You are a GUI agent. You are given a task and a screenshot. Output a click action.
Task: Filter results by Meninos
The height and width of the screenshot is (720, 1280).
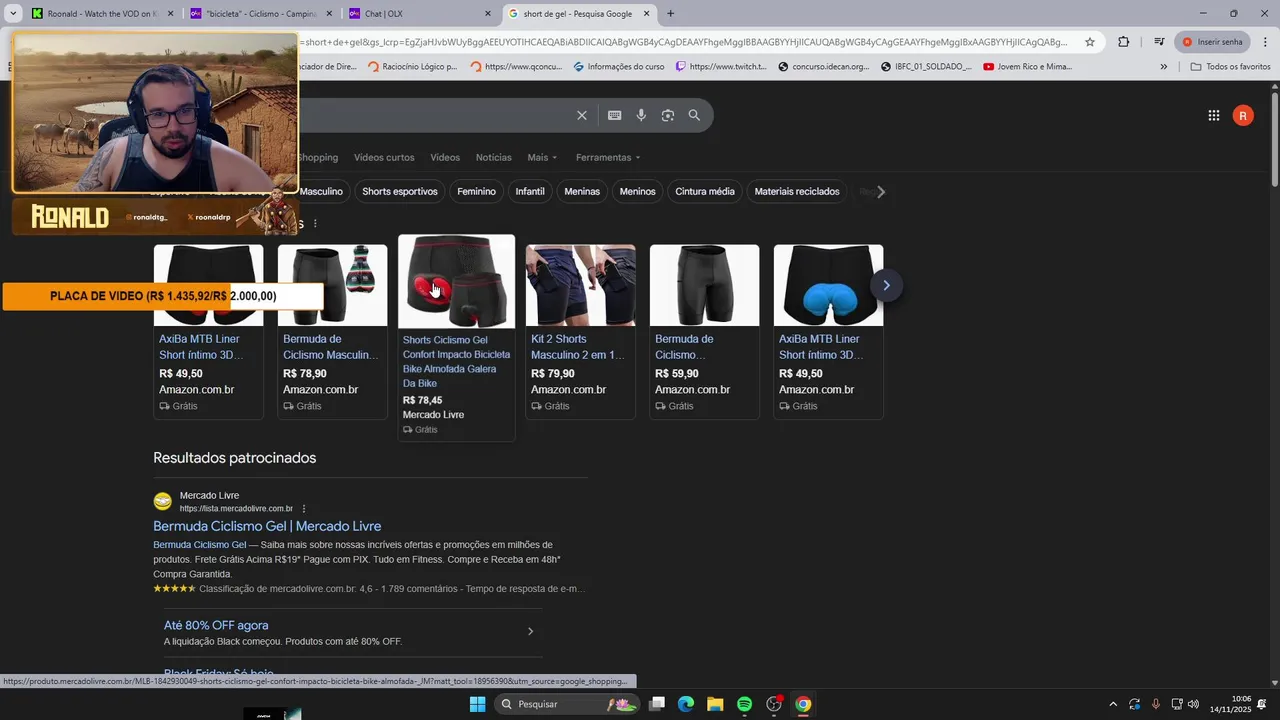click(637, 191)
